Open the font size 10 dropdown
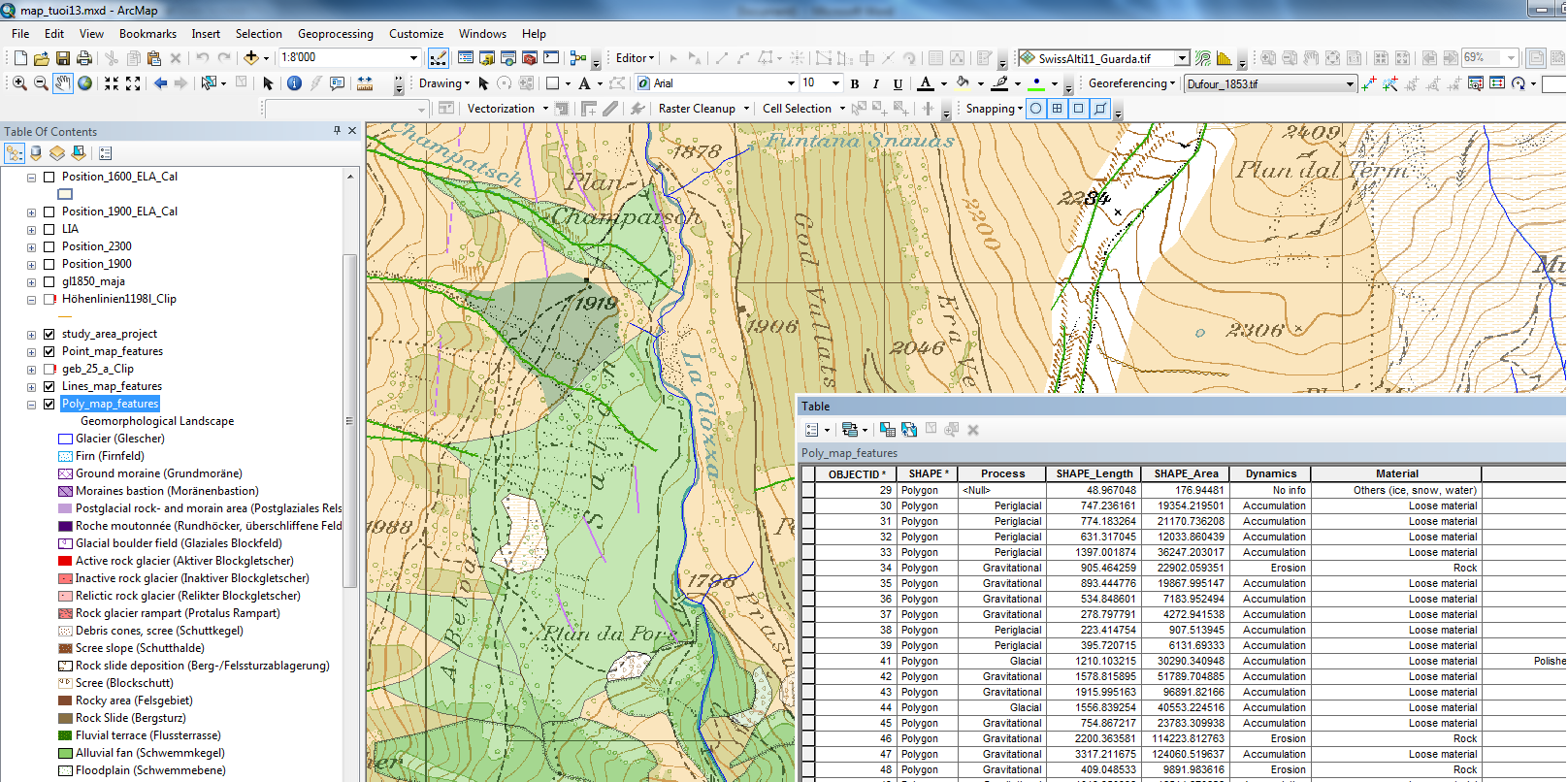Viewport: 1568px width, 782px height. point(836,83)
